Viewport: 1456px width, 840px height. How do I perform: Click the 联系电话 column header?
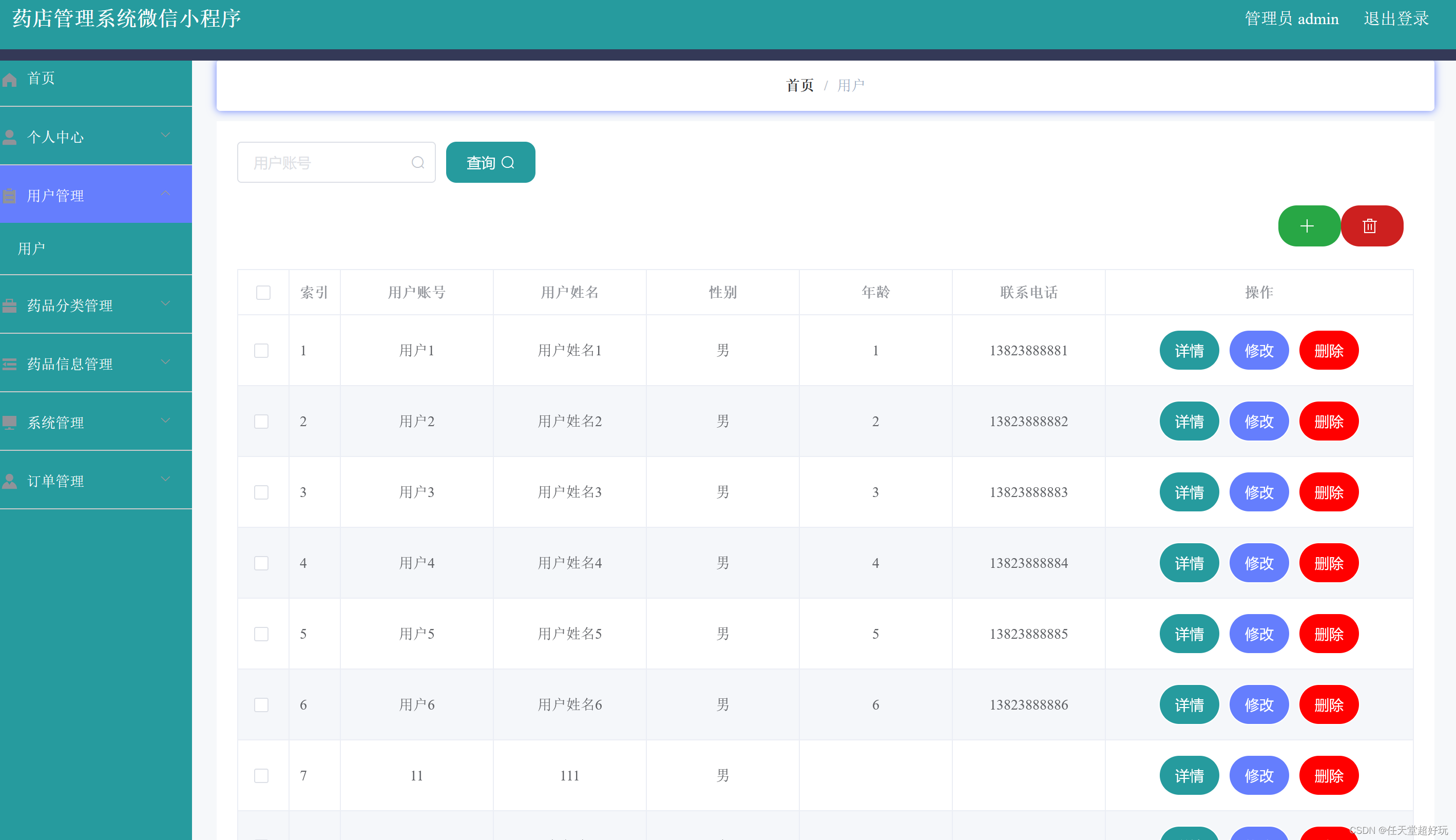point(1028,293)
